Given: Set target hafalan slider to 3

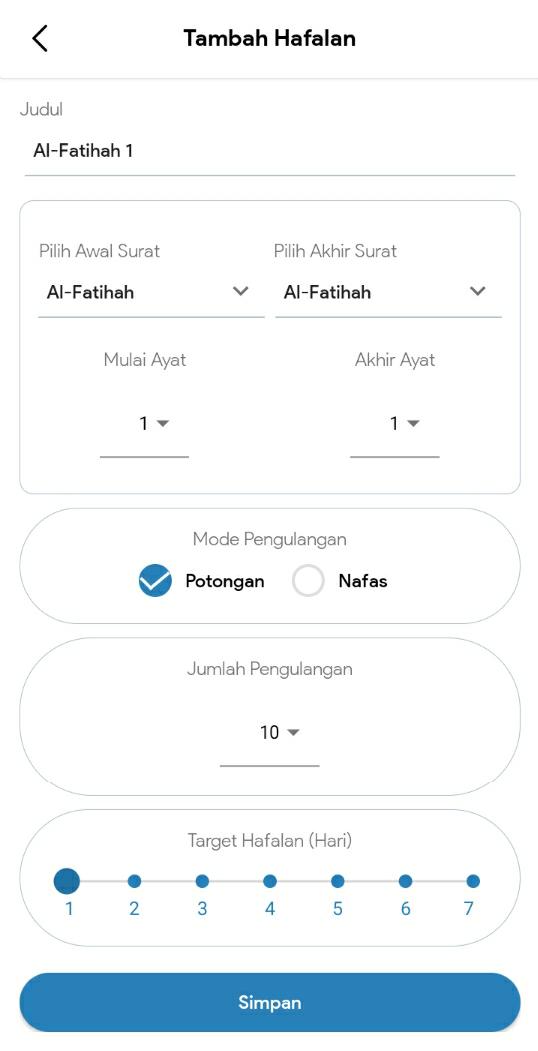Looking at the screenshot, I should (202, 881).
